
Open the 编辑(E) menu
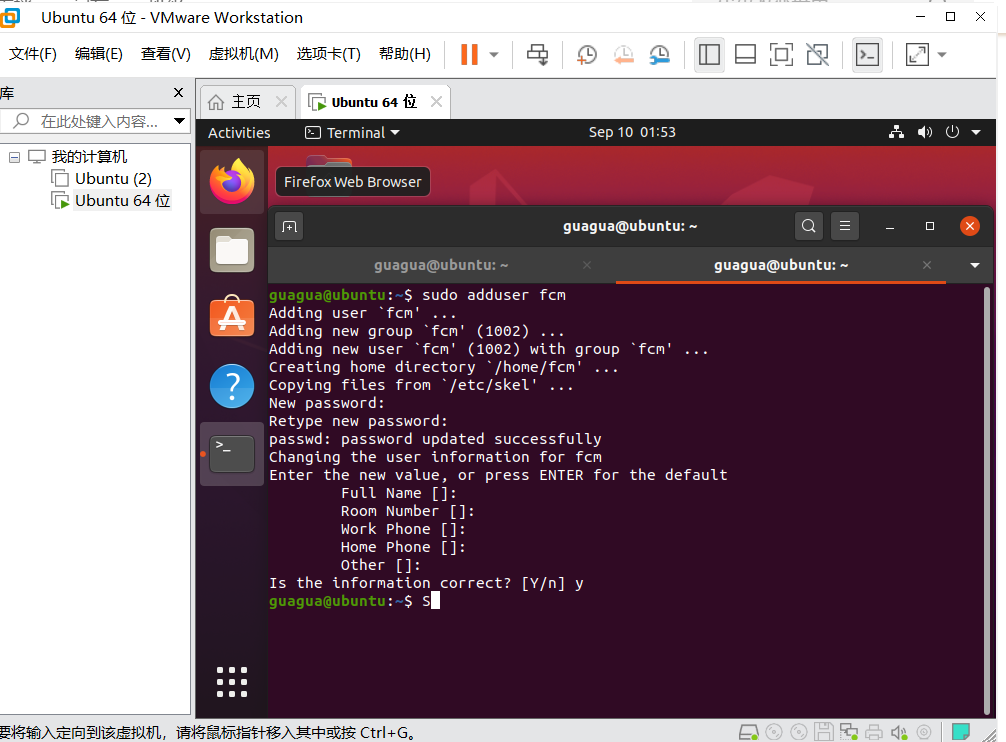point(99,54)
